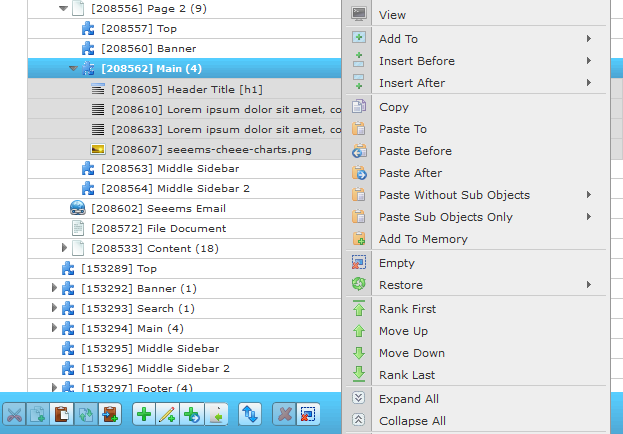Select Rank Last from the context menu
This screenshot has width=623, height=434.
pos(477,375)
